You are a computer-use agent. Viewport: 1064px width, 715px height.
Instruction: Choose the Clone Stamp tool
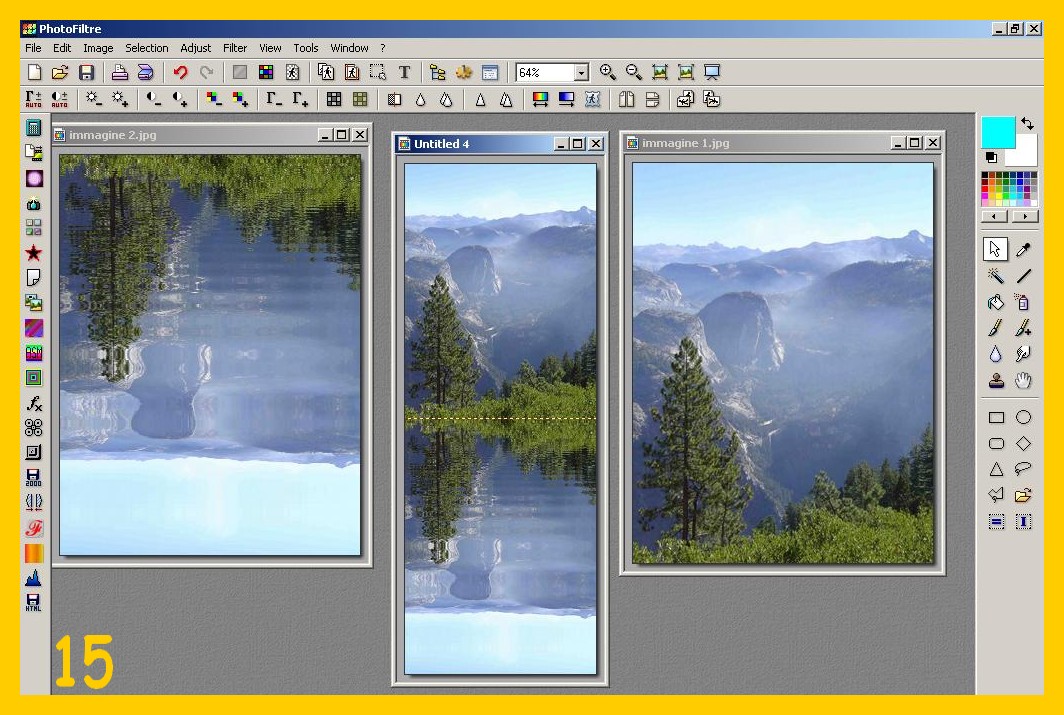pyautogui.click(x=996, y=380)
